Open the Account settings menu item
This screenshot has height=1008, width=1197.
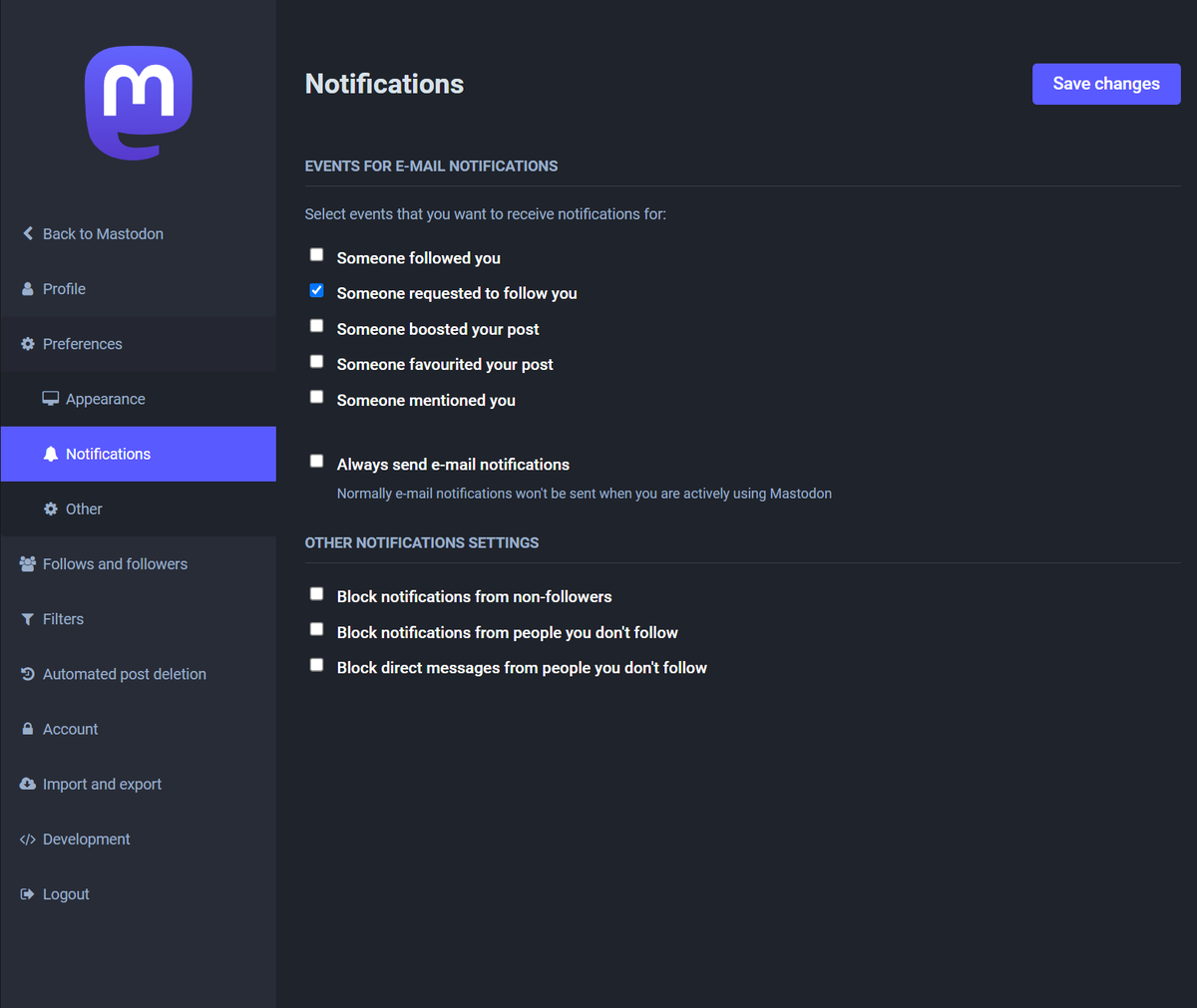[x=70, y=730]
